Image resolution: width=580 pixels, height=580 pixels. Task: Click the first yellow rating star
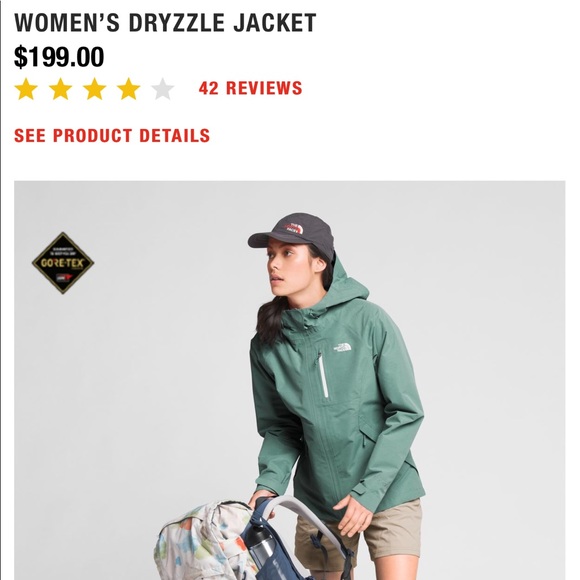[26, 89]
